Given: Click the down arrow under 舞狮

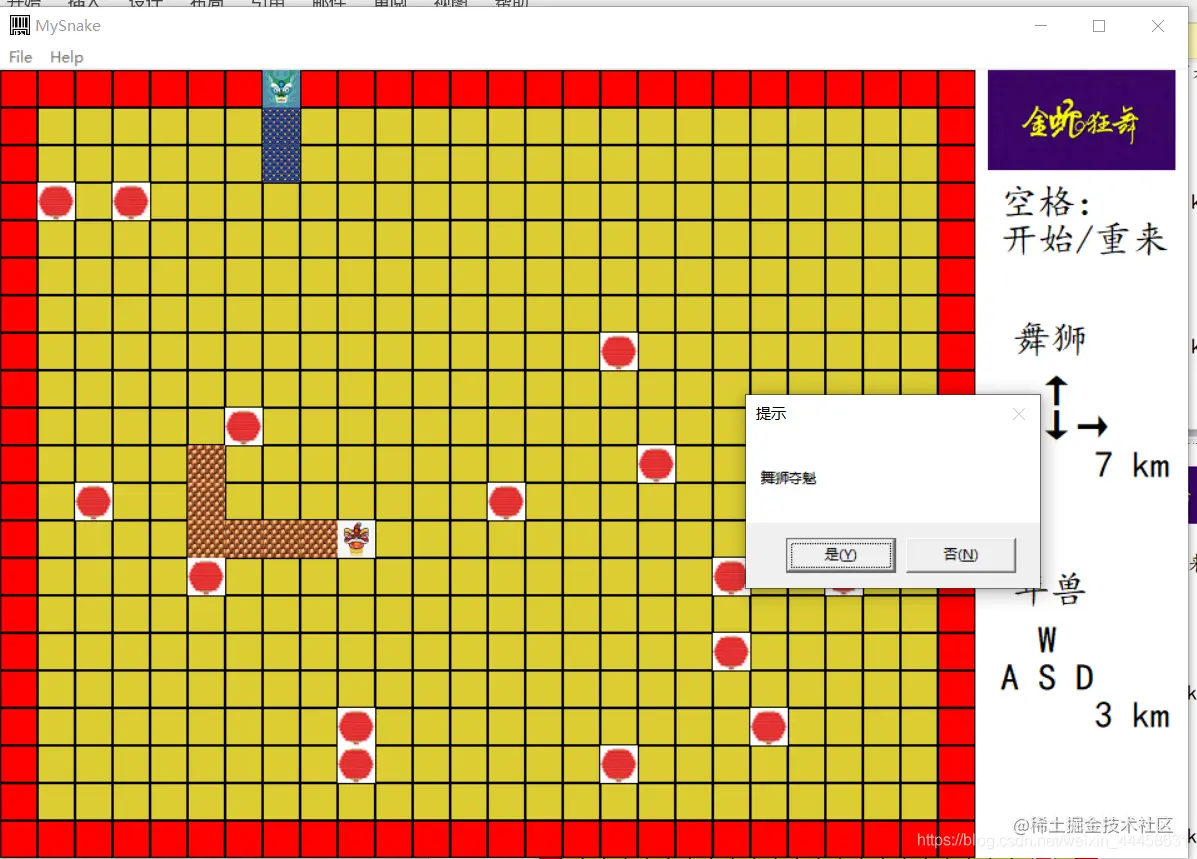Looking at the screenshot, I should click(1057, 425).
